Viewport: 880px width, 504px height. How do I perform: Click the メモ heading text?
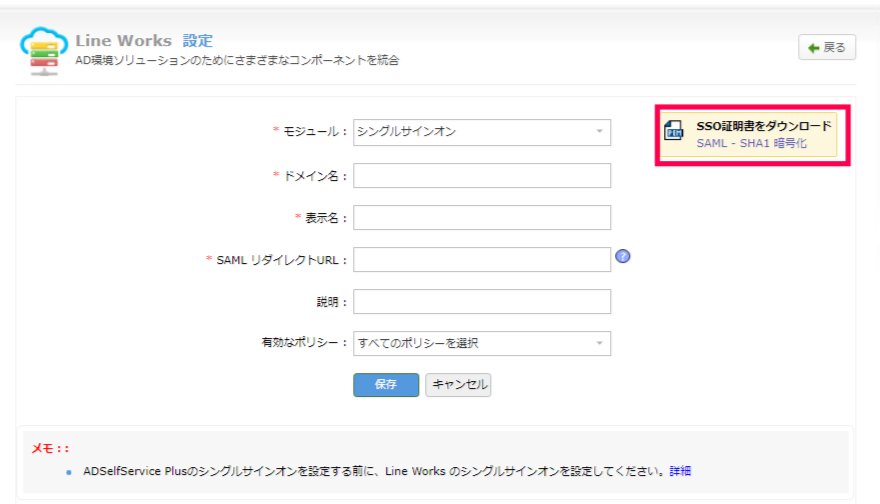coord(50,448)
